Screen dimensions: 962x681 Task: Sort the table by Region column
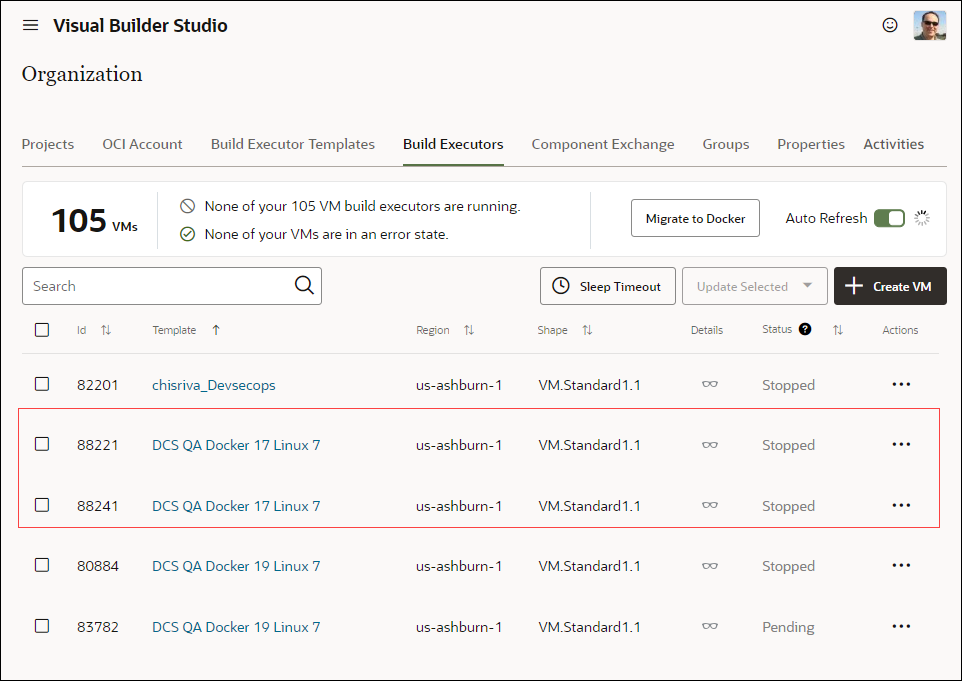(x=468, y=330)
